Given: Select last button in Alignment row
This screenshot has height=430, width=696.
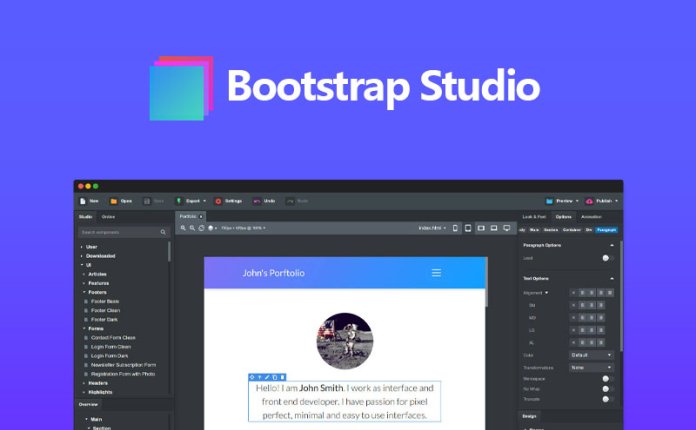Looking at the screenshot, I should point(610,293).
